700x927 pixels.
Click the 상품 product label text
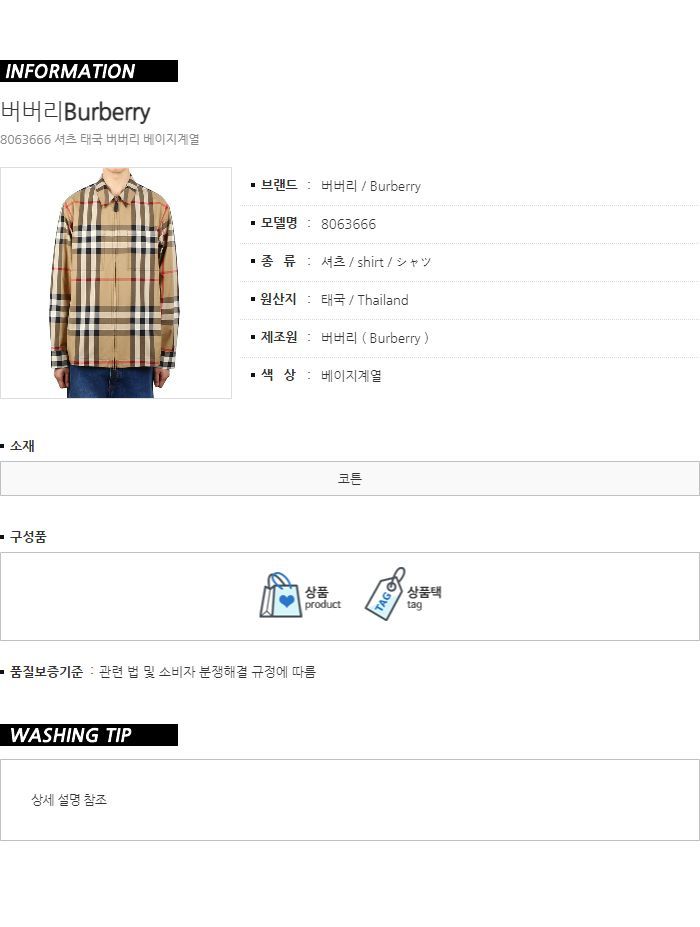(x=316, y=592)
